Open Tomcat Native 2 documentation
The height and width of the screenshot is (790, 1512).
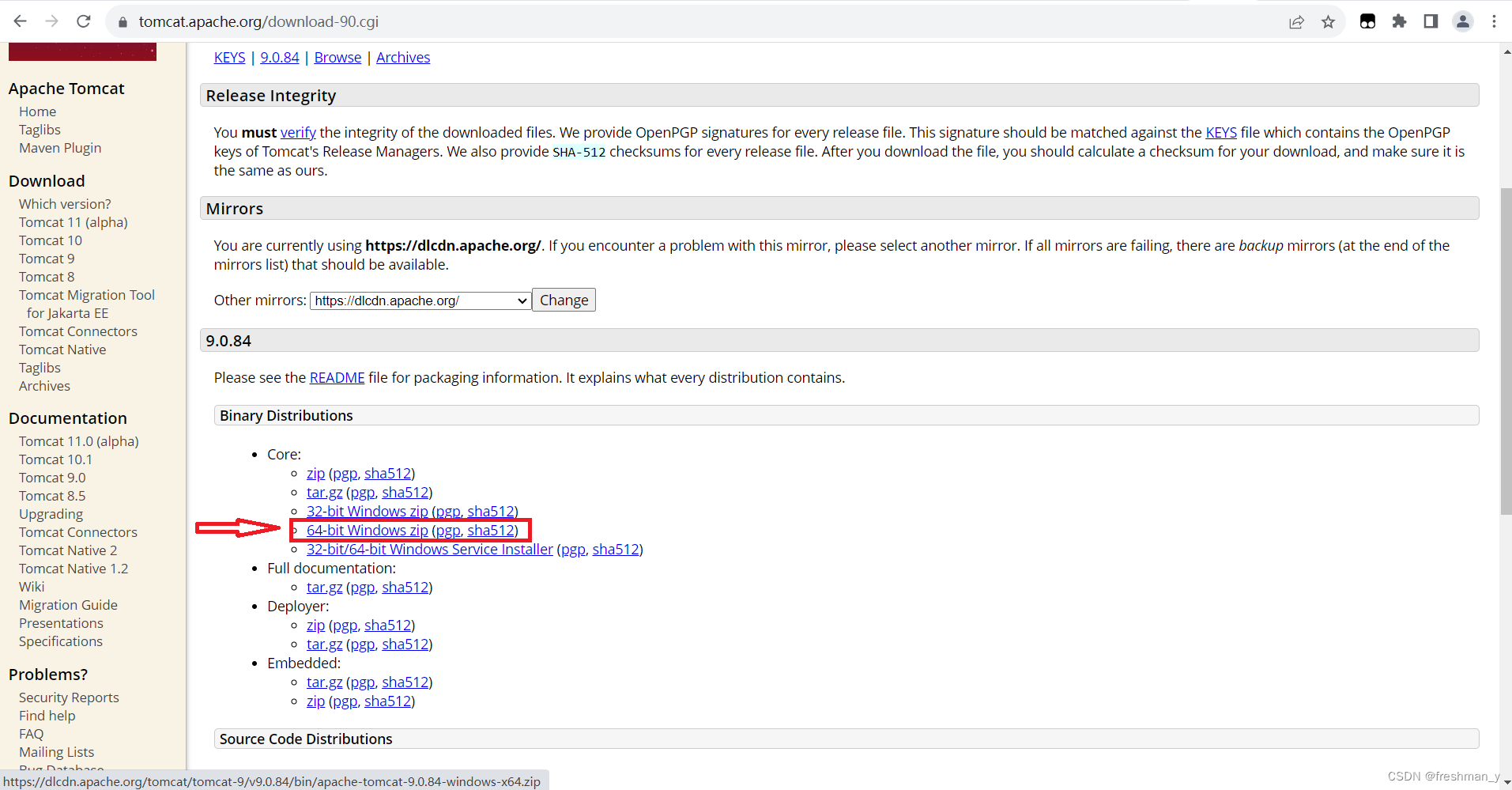68,550
